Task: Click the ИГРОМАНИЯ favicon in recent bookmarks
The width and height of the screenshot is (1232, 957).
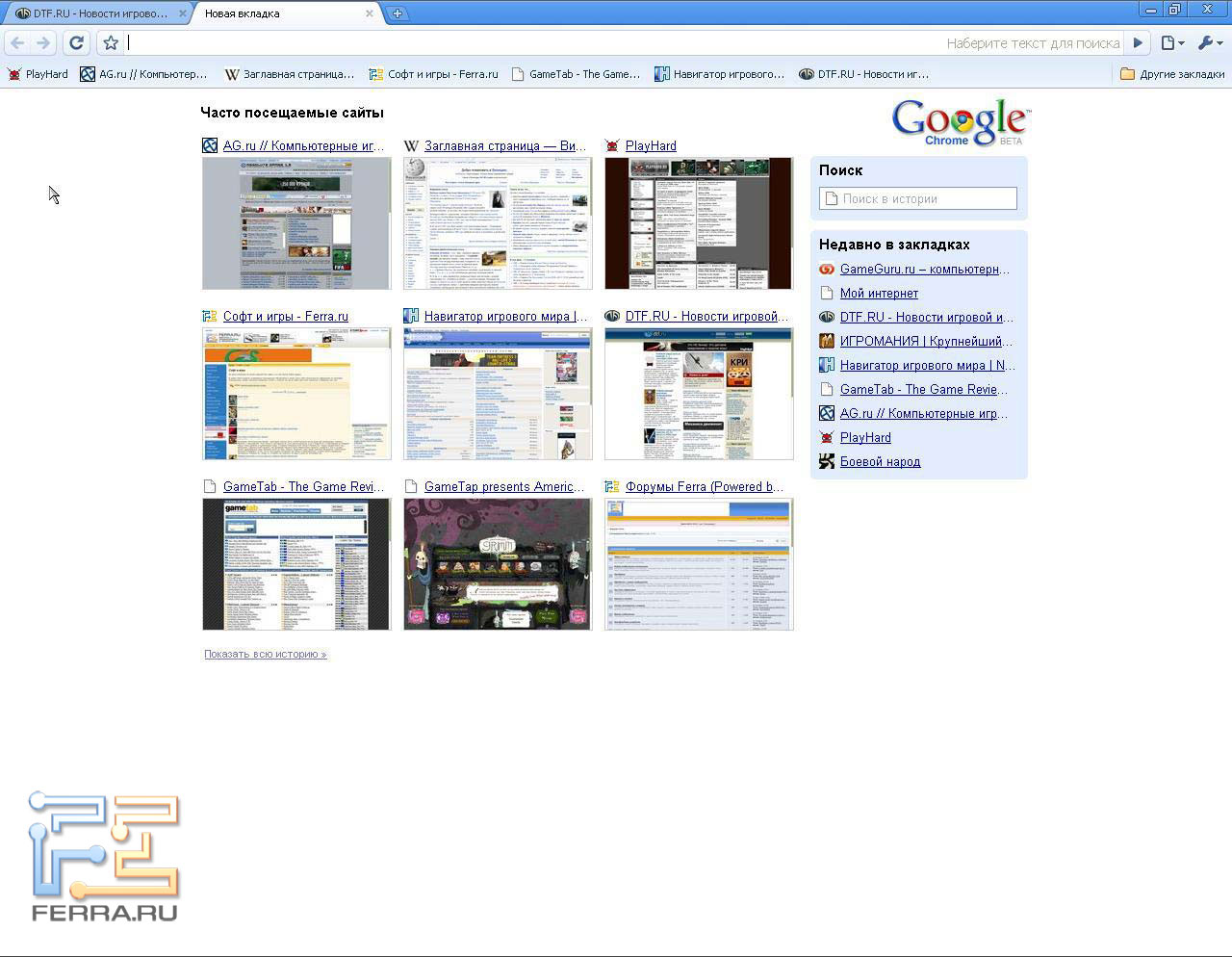Action: pyautogui.click(x=827, y=341)
